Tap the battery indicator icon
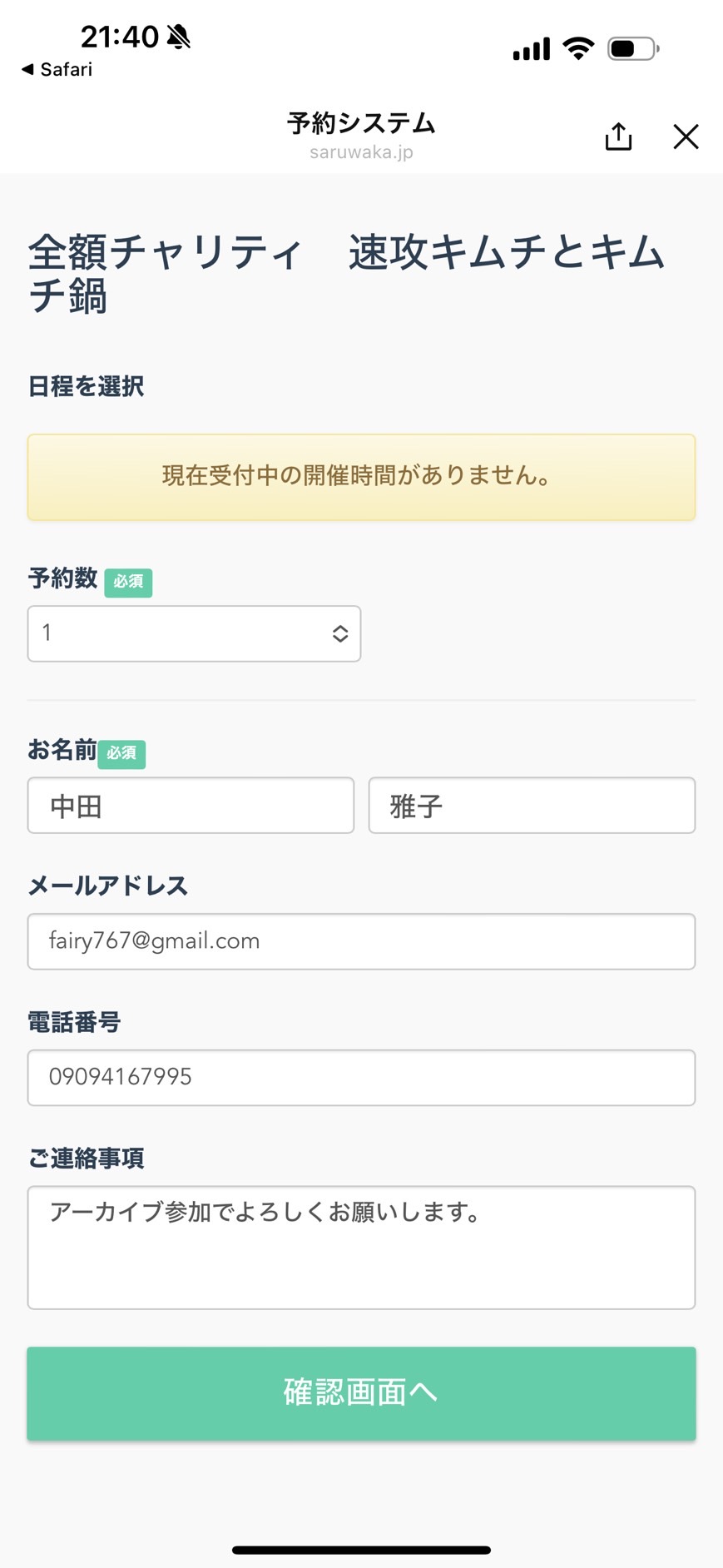 [x=633, y=48]
